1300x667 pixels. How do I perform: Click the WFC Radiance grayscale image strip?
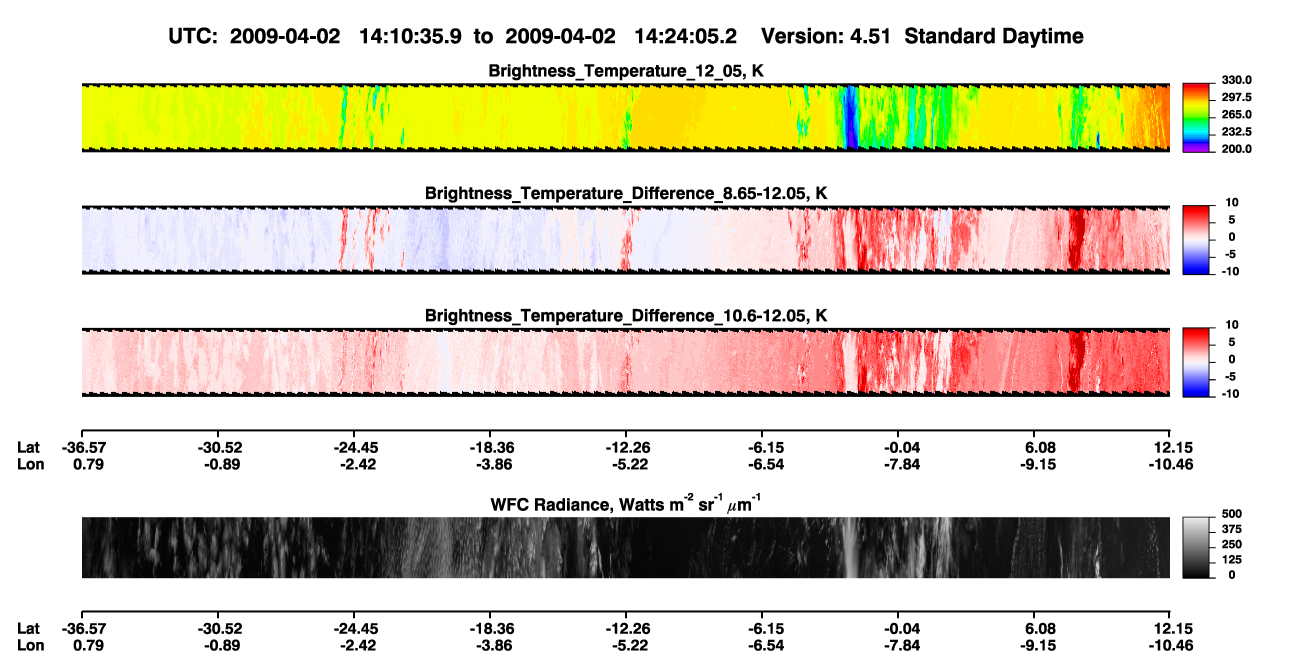point(625,547)
